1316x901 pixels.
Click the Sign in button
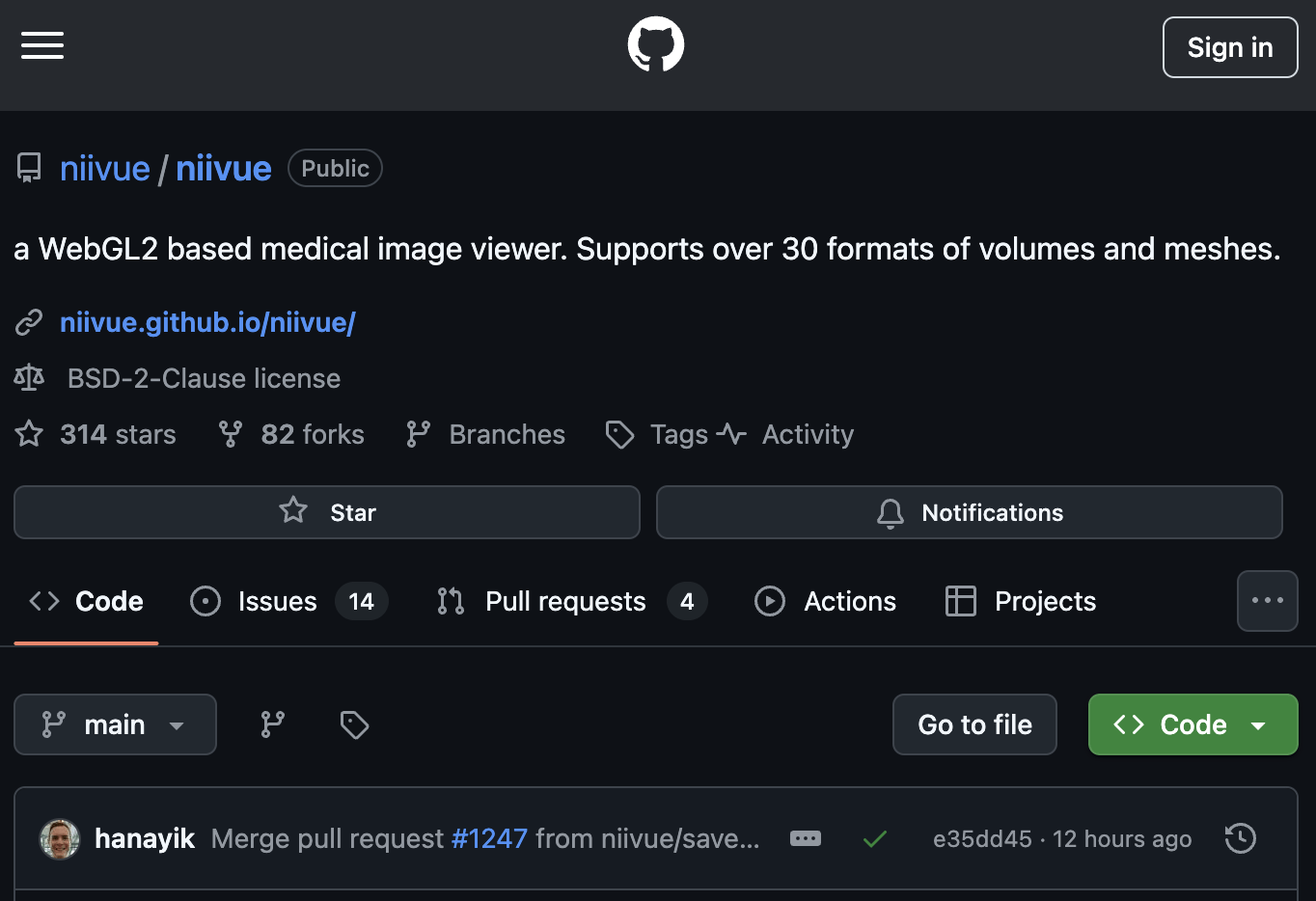click(1230, 47)
